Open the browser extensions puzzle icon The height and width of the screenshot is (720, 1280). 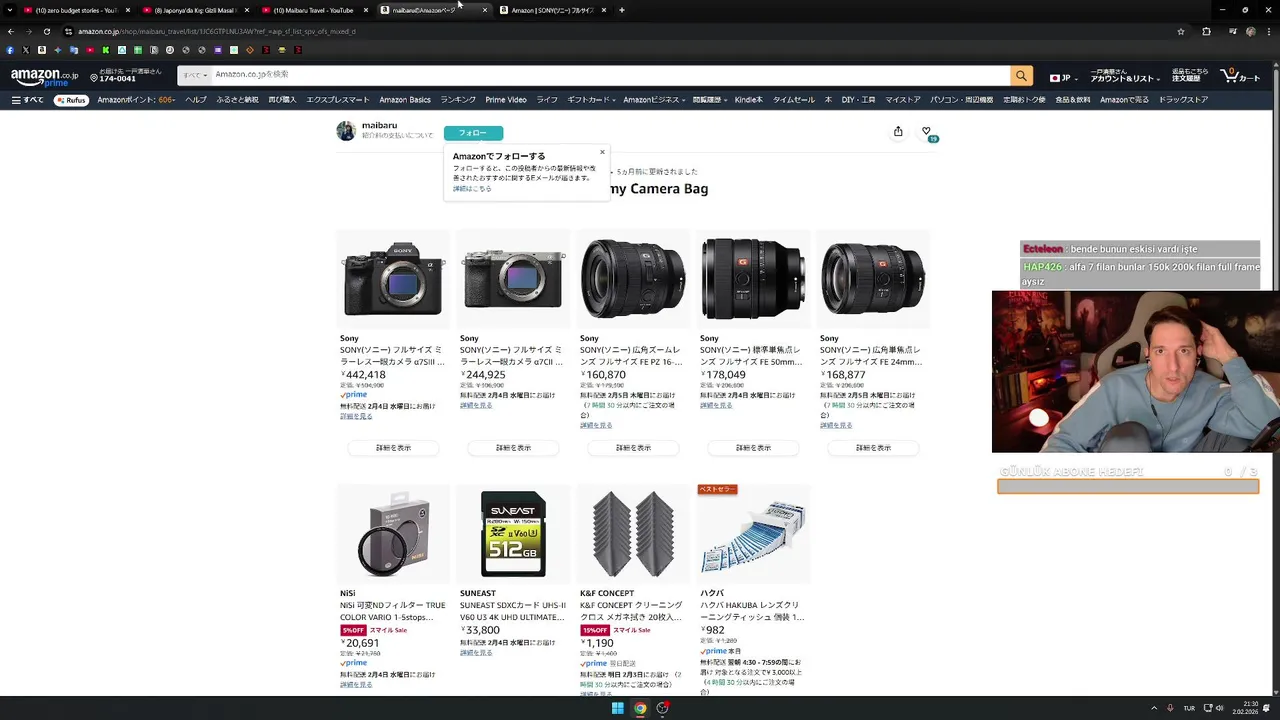tap(1206, 31)
